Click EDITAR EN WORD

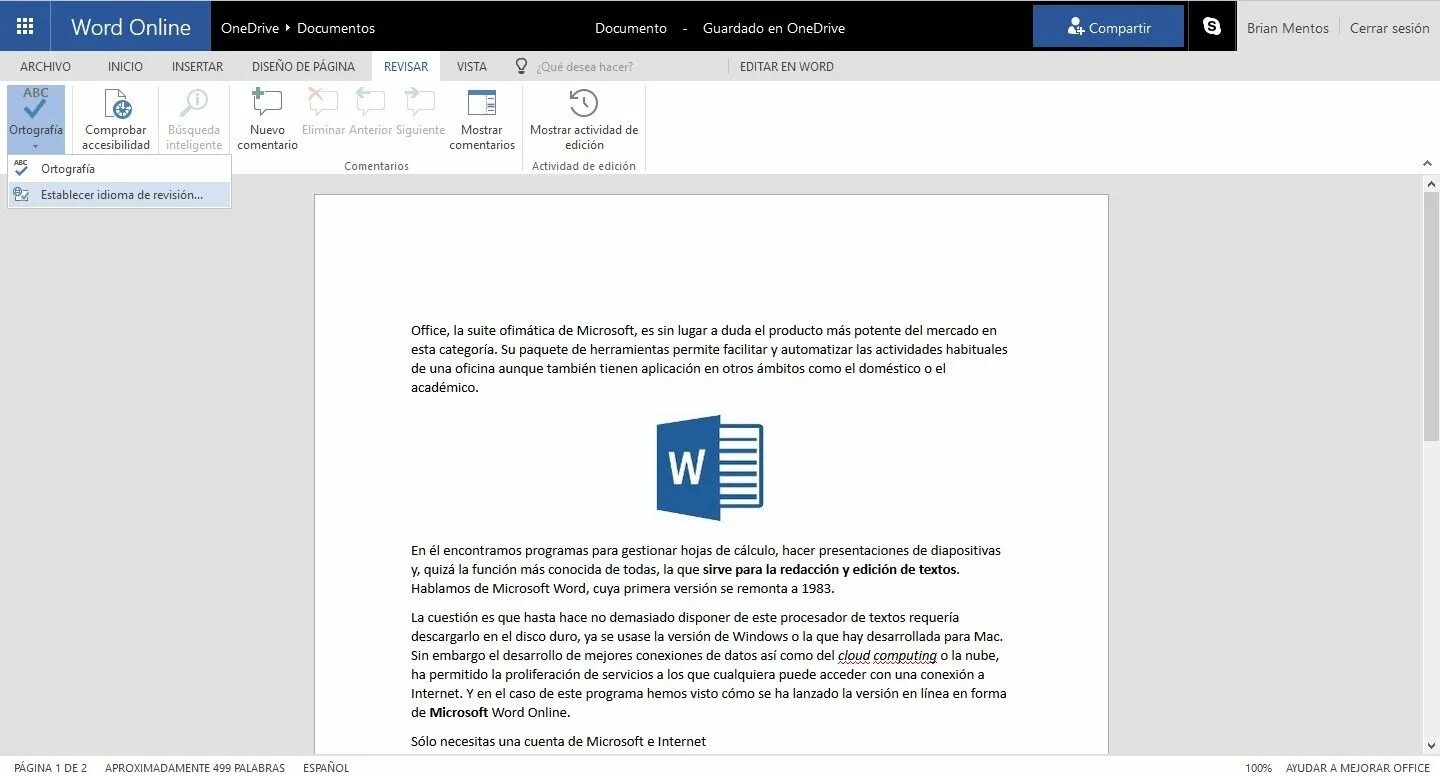[786, 66]
